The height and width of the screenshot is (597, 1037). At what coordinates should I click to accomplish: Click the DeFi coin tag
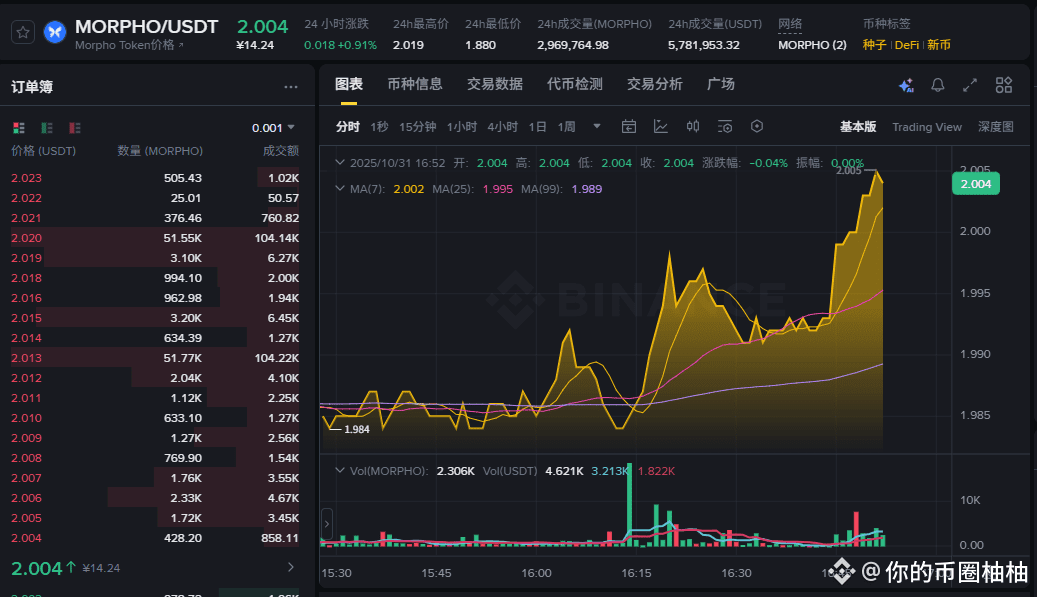click(907, 45)
